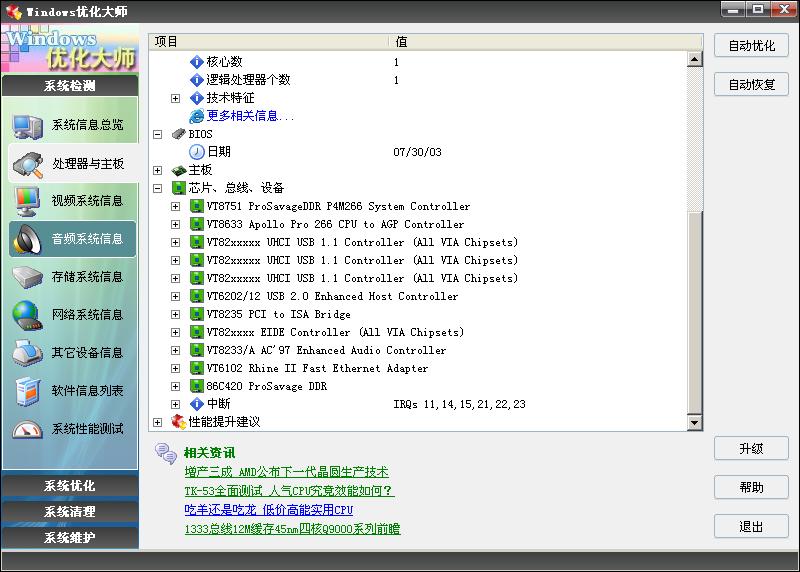Screen dimensions: 800x572
Task: Switch to the 系统检测 section
Action: tap(70, 86)
